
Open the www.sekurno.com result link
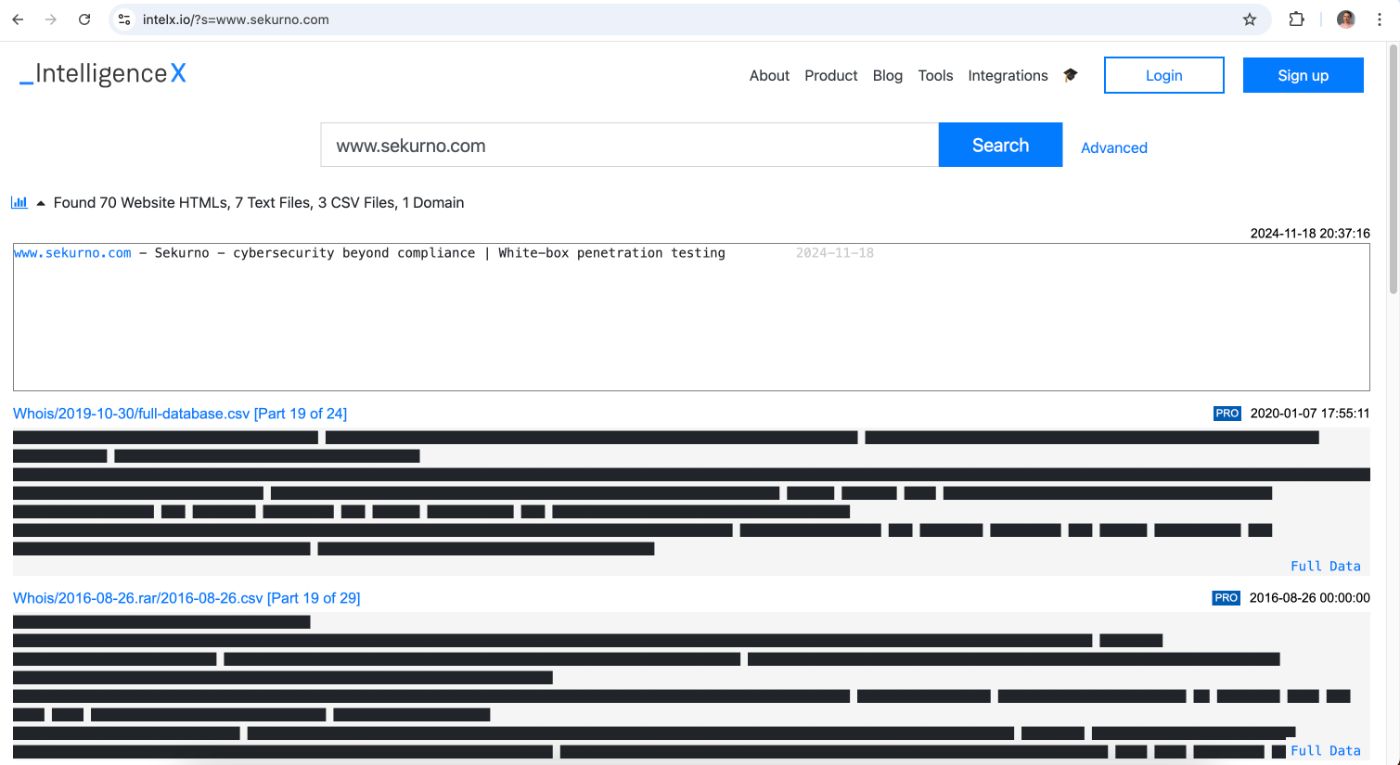tap(72, 253)
